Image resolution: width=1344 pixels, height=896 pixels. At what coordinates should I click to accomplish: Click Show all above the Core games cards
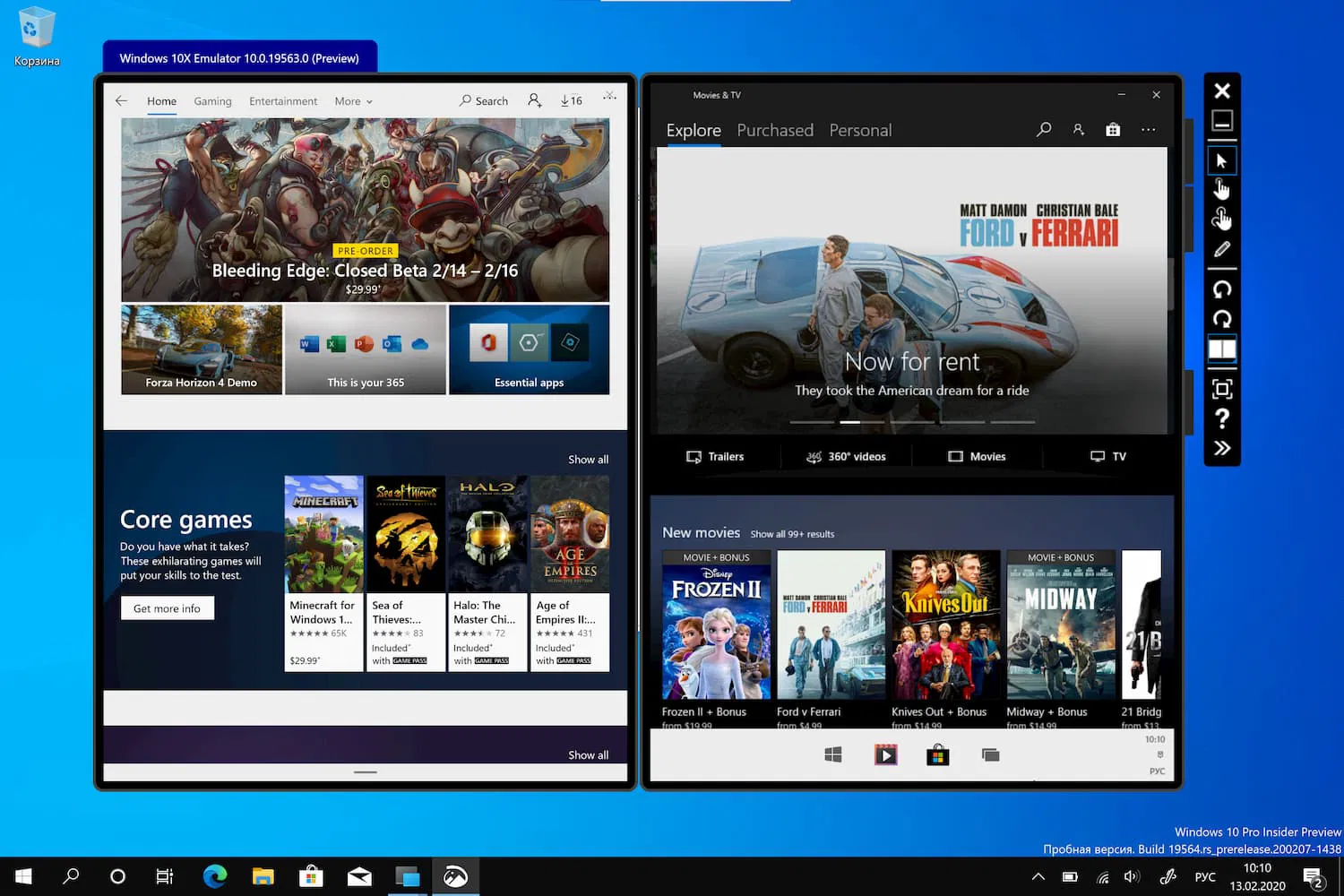pyautogui.click(x=589, y=460)
